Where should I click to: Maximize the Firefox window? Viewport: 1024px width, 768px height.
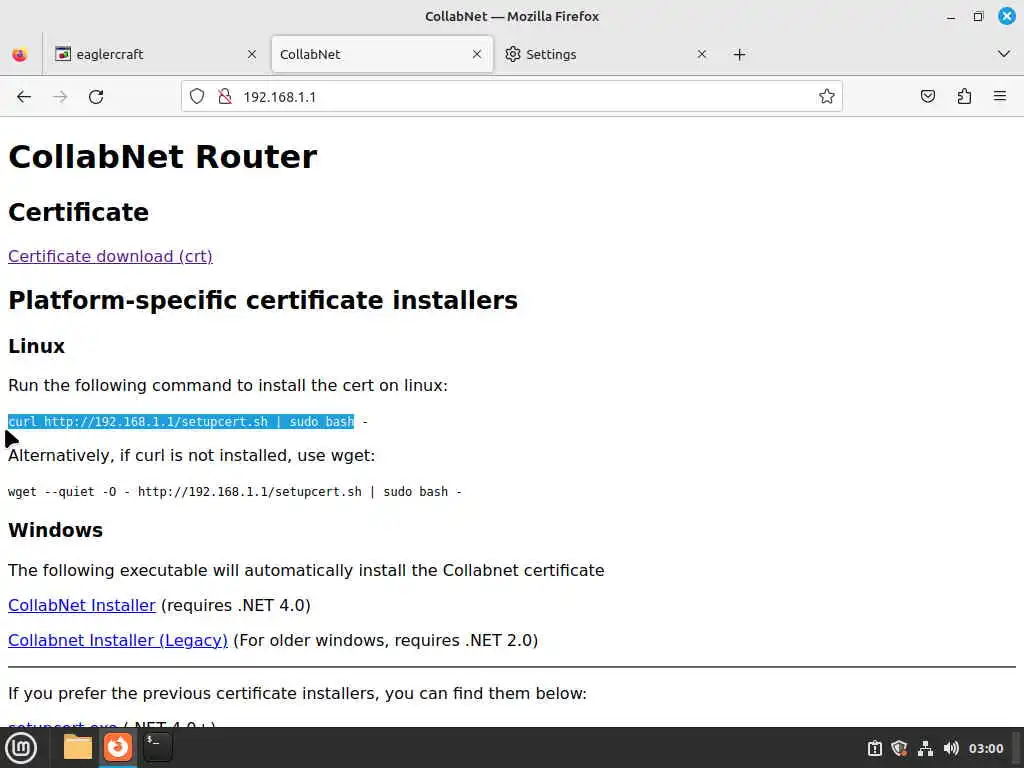[978, 16]
